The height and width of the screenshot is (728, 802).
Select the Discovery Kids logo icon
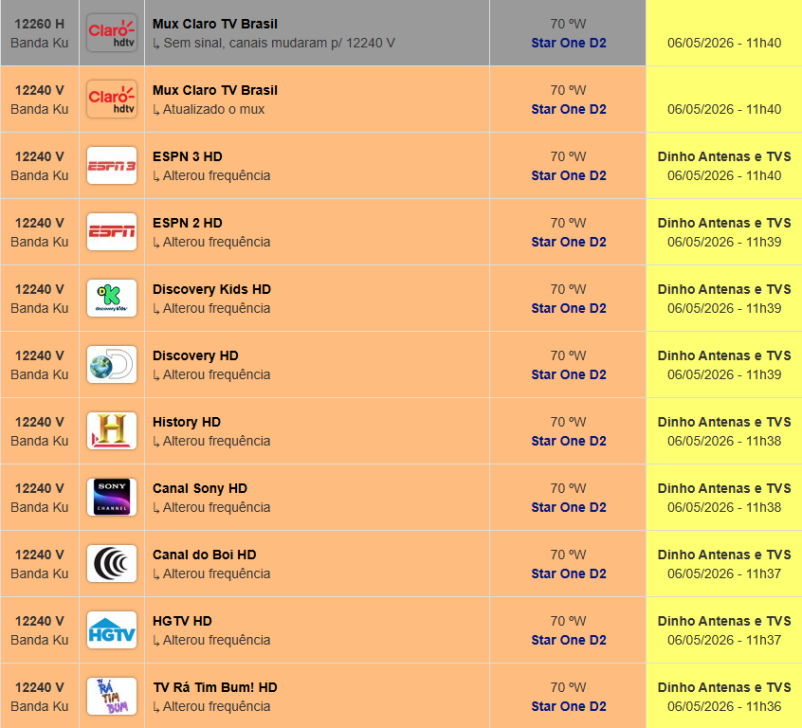112,298
